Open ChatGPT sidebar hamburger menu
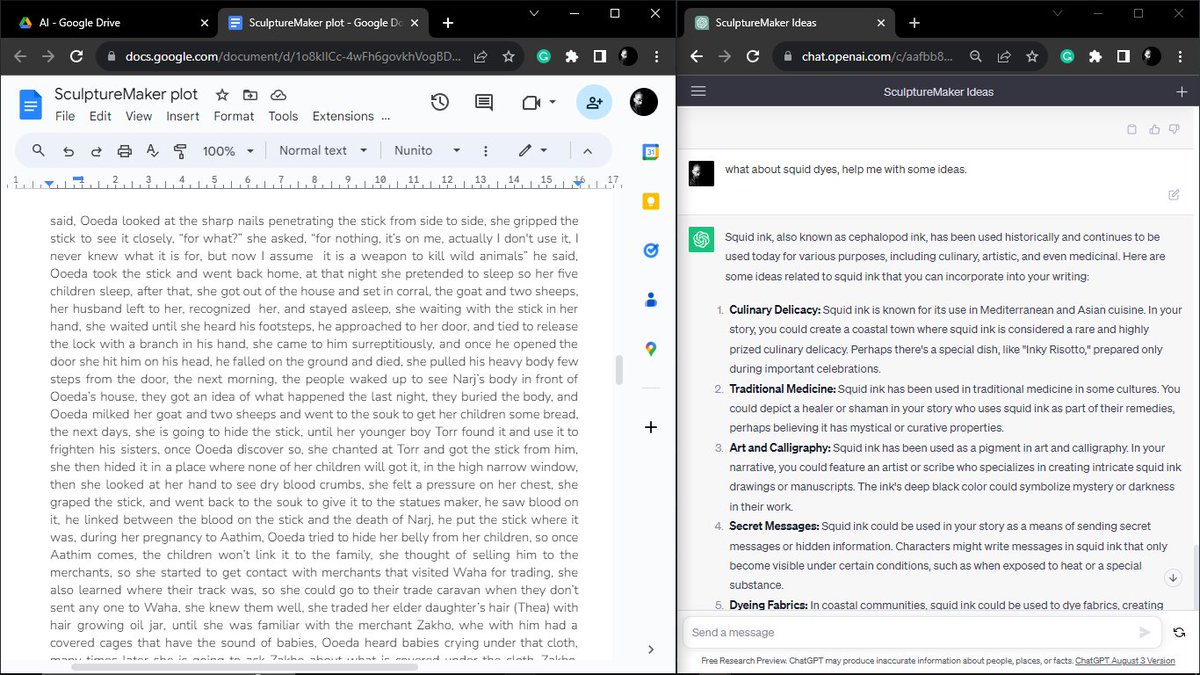 (x=698, y=91)
